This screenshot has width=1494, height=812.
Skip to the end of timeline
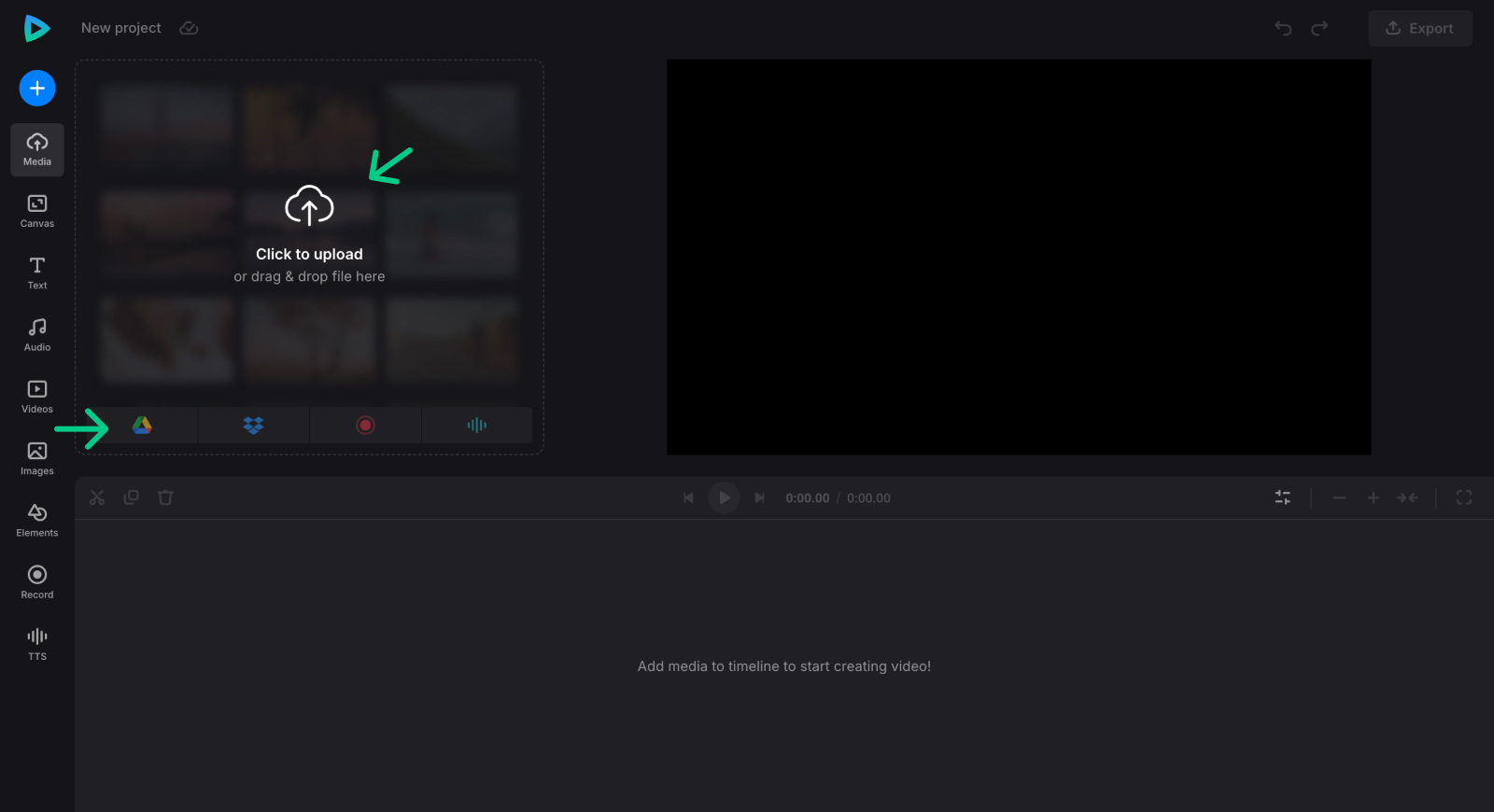(x=759, y=497)
